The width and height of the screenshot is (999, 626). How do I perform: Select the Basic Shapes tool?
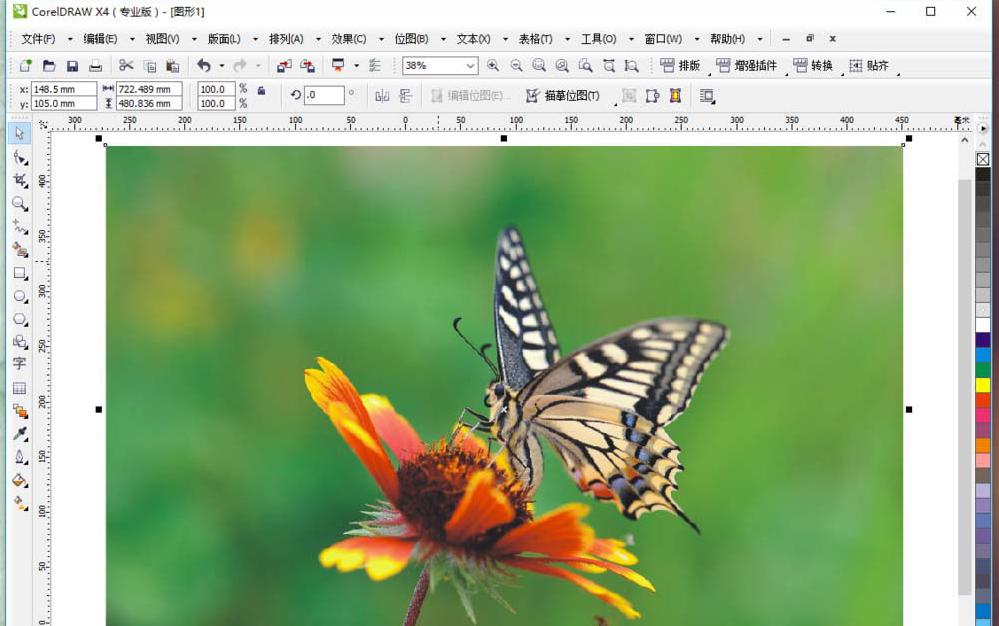pos(20,342)
